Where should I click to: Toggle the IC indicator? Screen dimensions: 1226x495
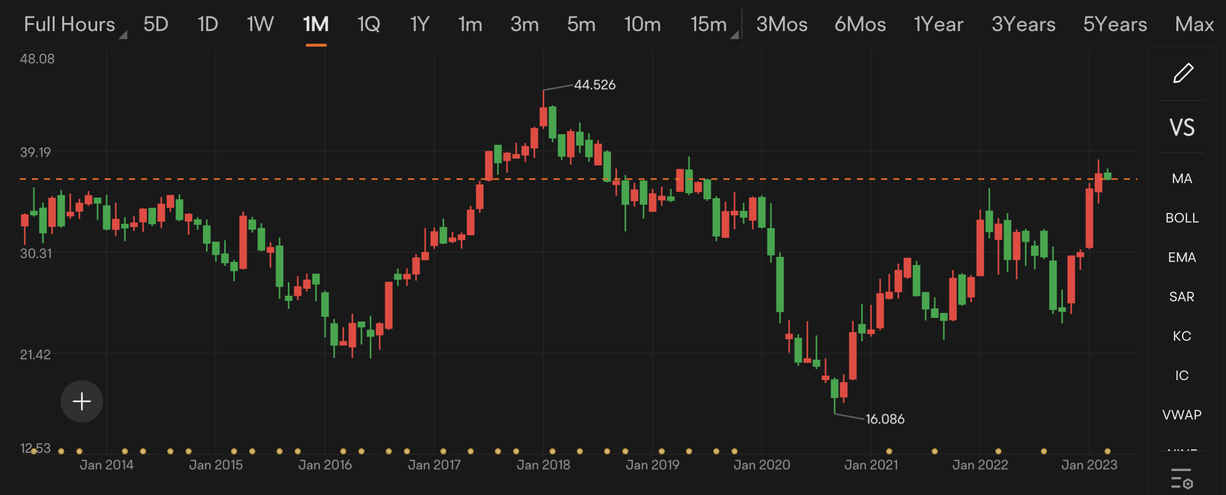pyautogui.click(x=1182, y=376)
